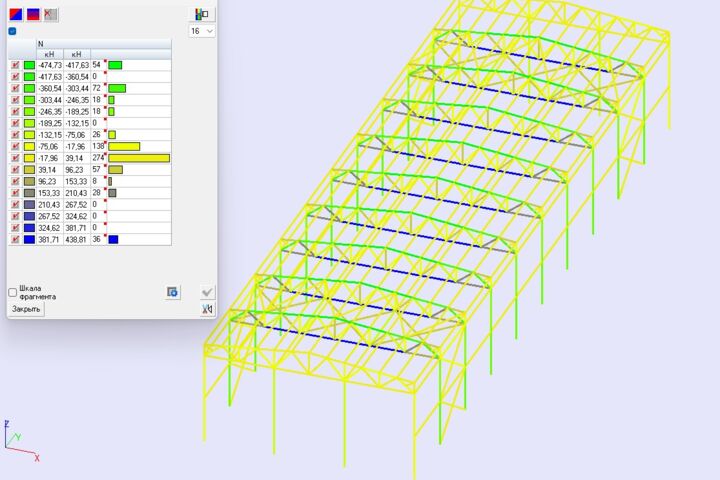Uncheck the range row starting -360,54

[16, 88]
